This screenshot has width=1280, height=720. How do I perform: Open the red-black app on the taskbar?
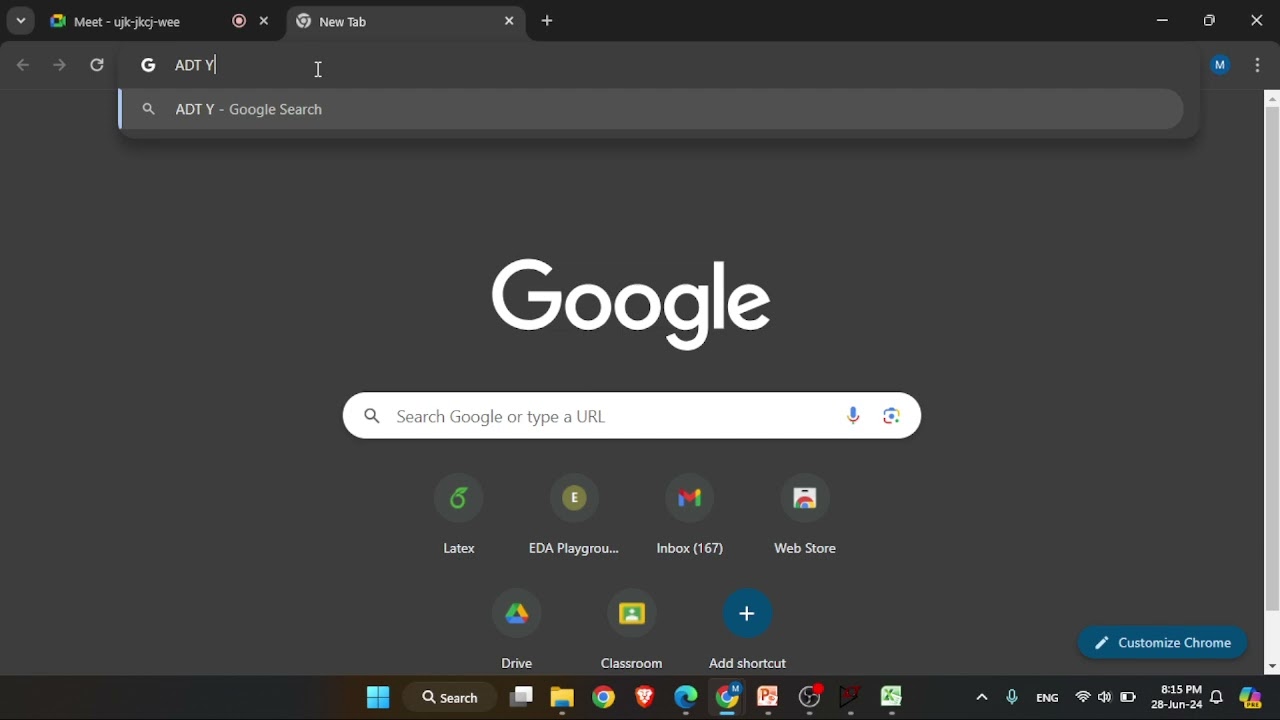coord(851,698)
